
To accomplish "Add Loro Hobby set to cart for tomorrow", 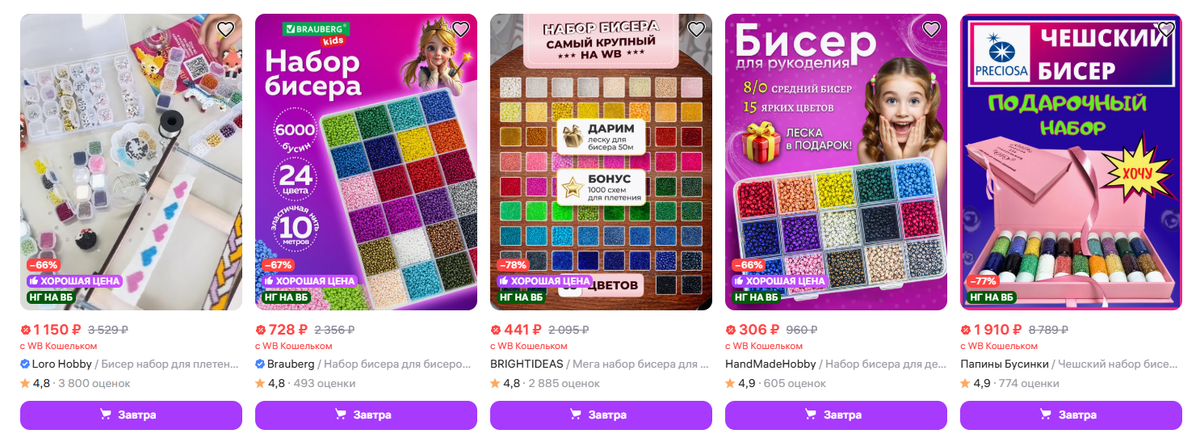I will pos(131,415).
